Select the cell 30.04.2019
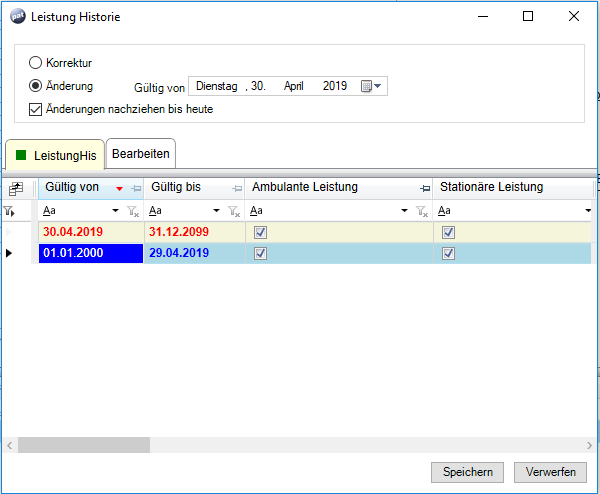 pyautogui.click(x=91, y=232)
